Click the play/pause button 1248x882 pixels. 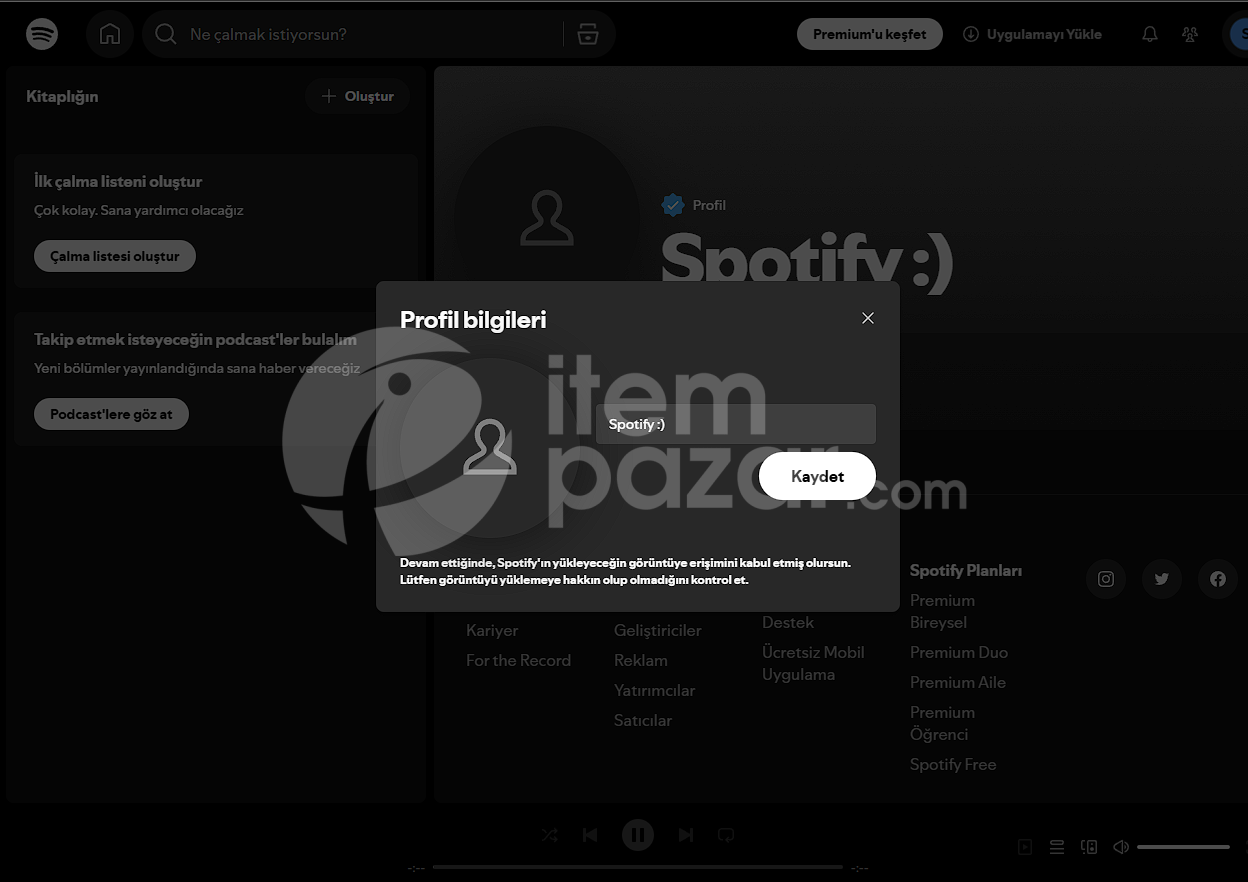[638, 835]
